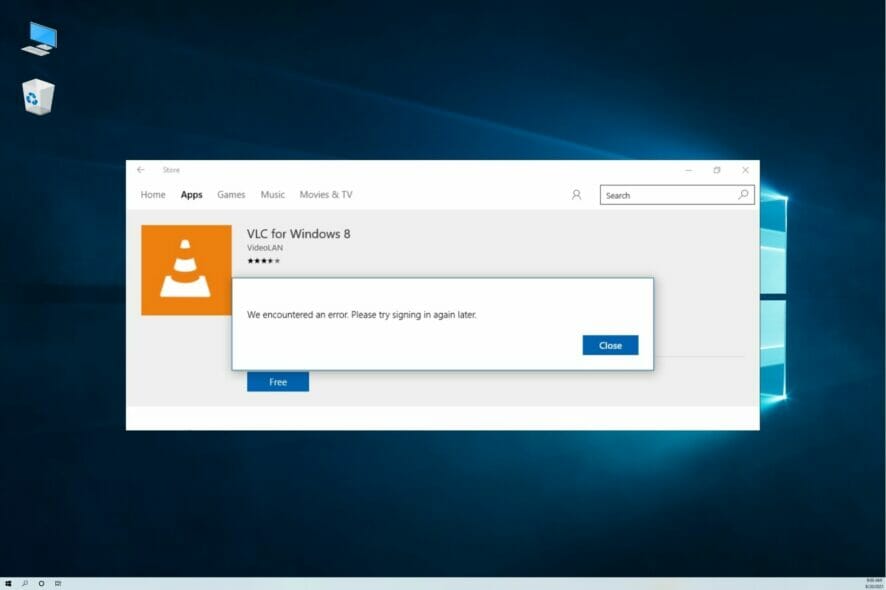886x590 pixels.
Task: Click the VLC cone app thumbnail
Action: pos(186,270)
